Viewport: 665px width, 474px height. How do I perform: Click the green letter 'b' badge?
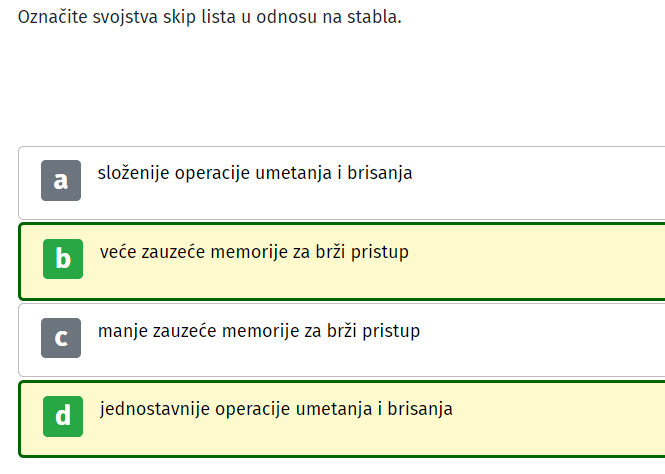click(x=63, y=259)
